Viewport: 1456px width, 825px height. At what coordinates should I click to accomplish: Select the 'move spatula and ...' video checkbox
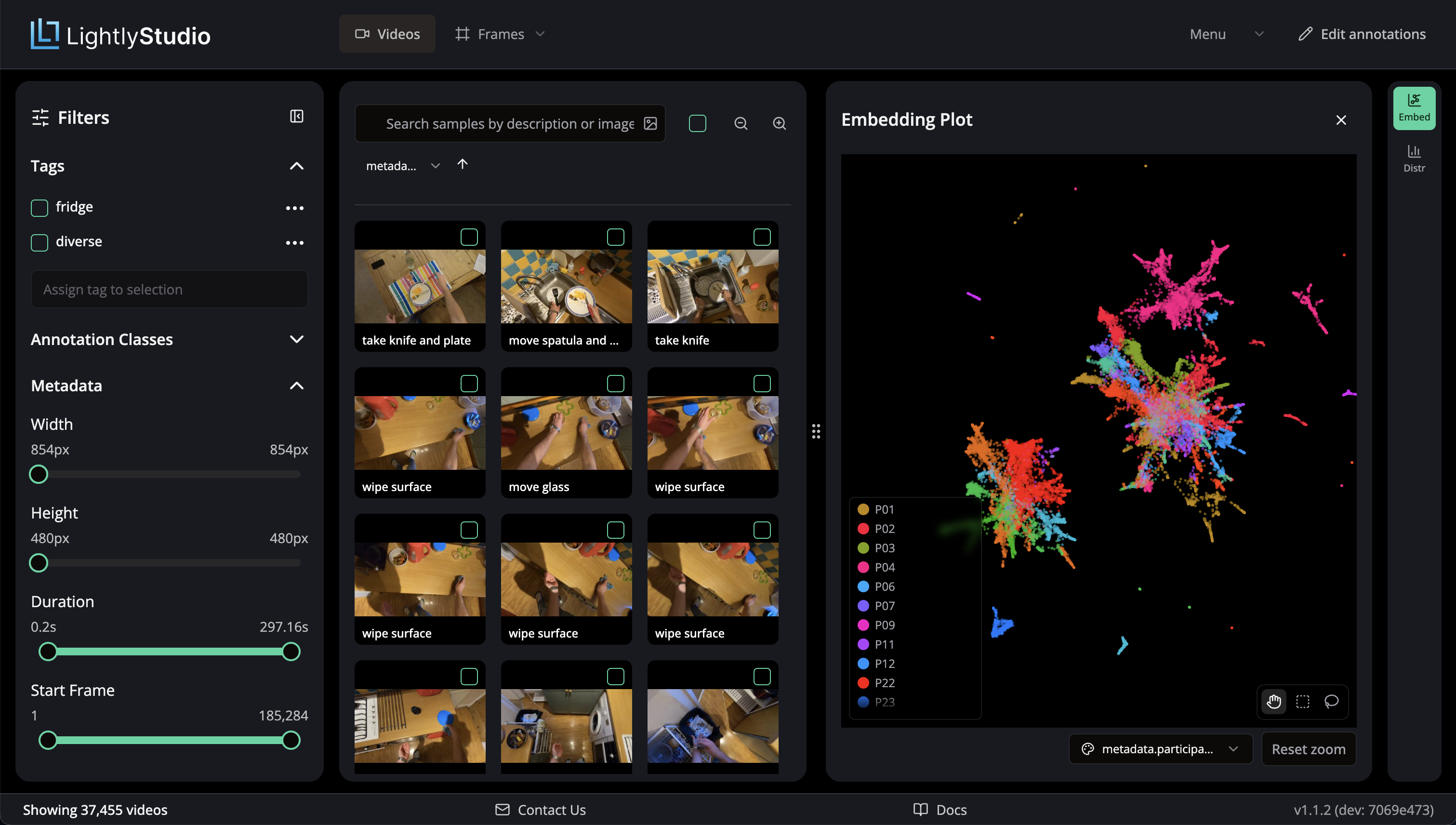point(616,237)
